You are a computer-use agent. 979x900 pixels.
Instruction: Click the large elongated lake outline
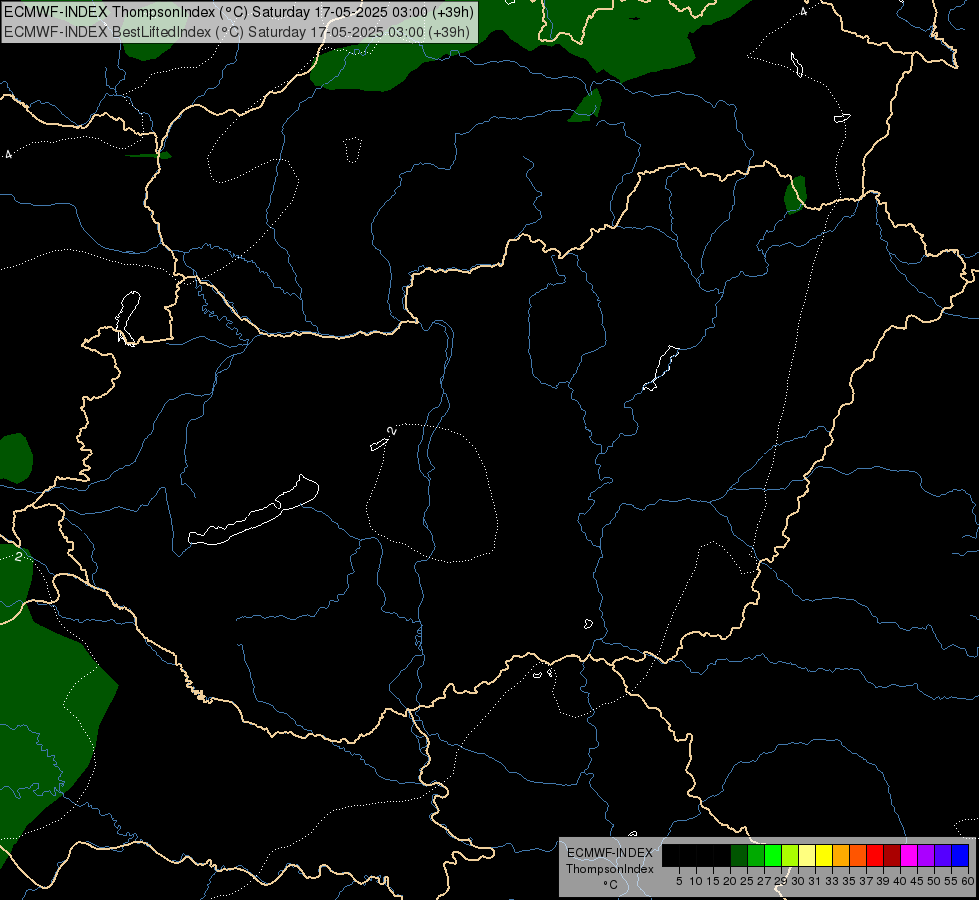[253, 511]
